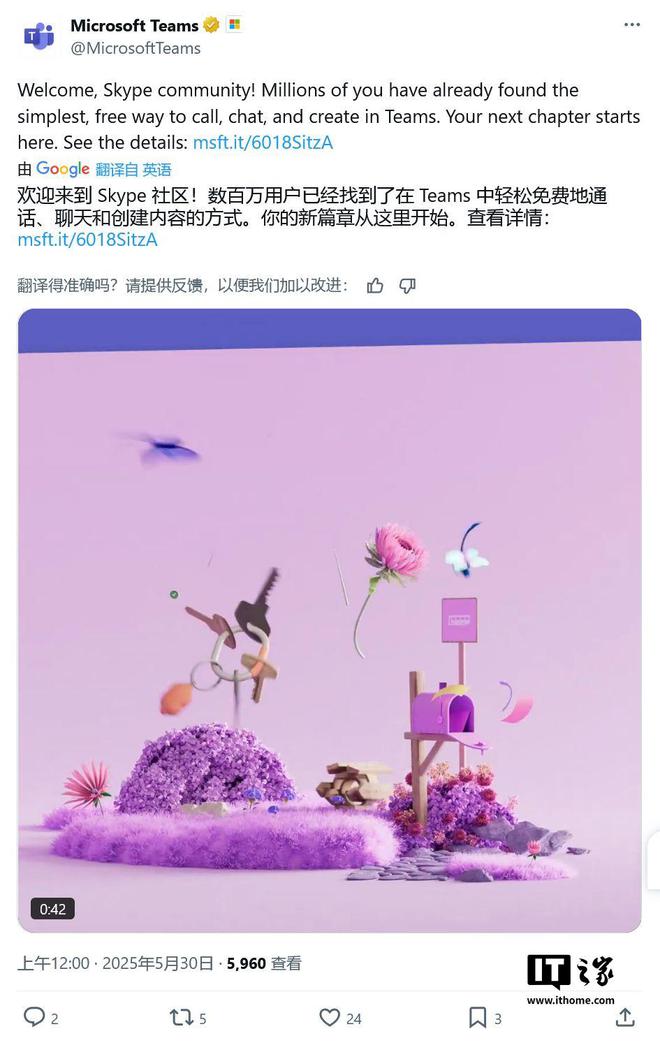Image resolution: width=660 pixels, height=1043 pixels.
Task: Open msft.it link in translated text
Action: point(88,239)
